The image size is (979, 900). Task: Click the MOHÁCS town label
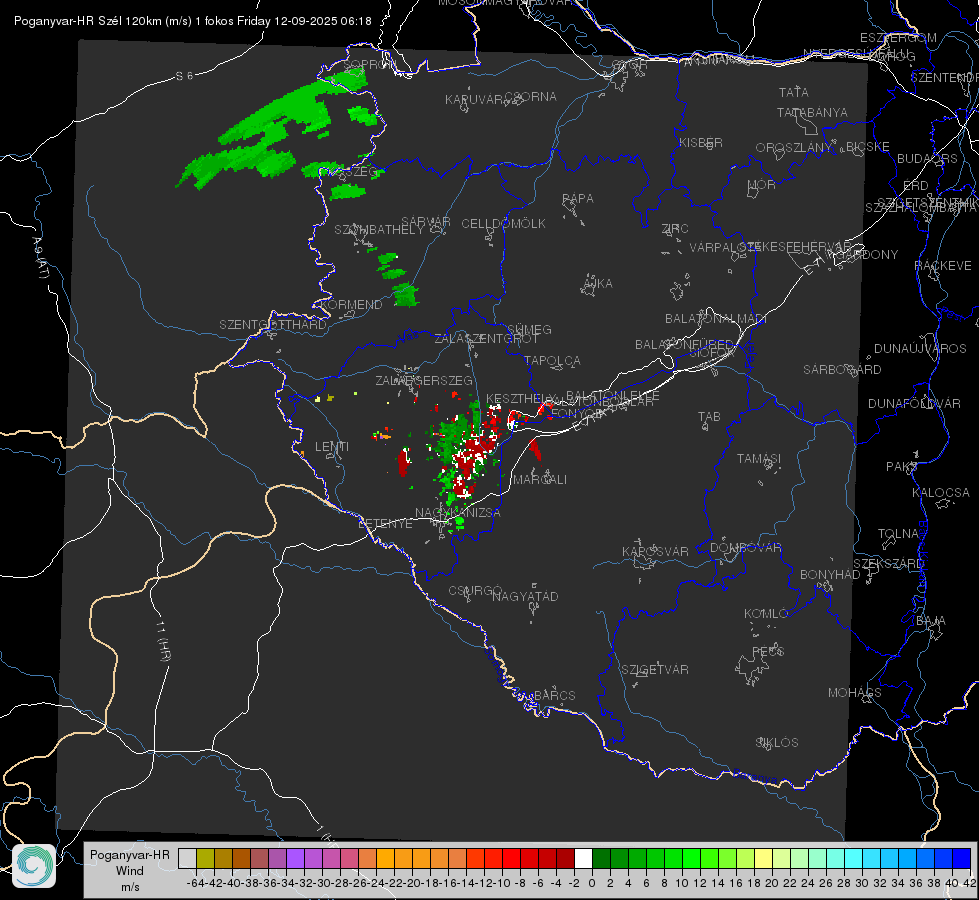855,693
